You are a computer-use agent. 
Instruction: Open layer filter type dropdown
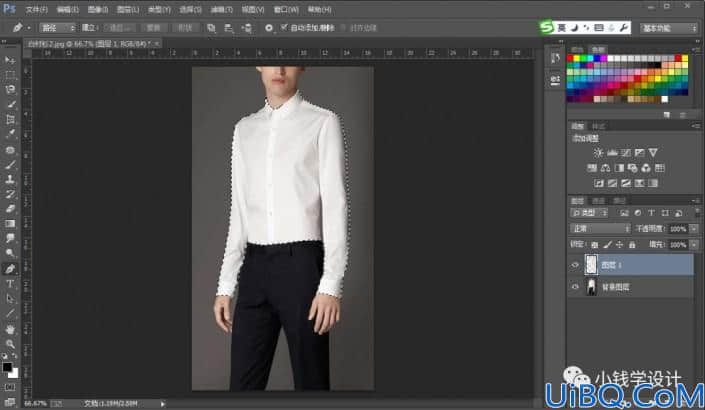point(589,213)
